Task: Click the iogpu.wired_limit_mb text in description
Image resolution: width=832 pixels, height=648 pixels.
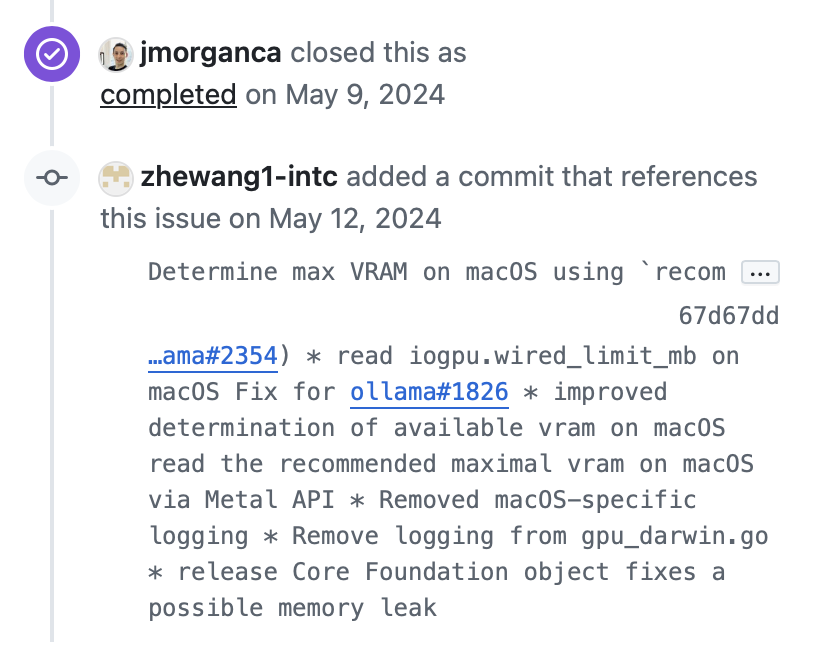Action: (x=552, y=356)
